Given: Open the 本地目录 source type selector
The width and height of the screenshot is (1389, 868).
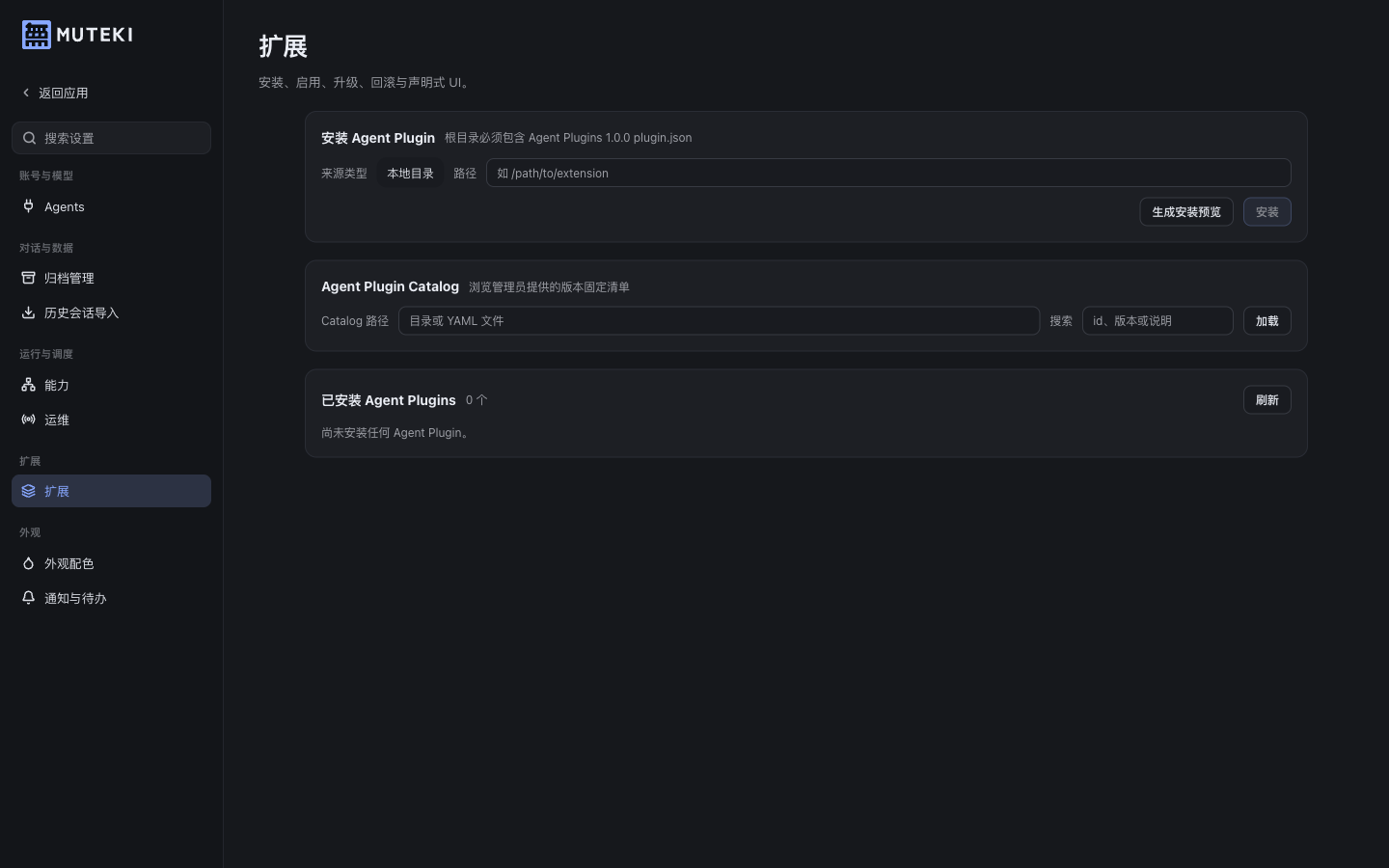Looking at the screenshot, I should [x=410, y=174].
